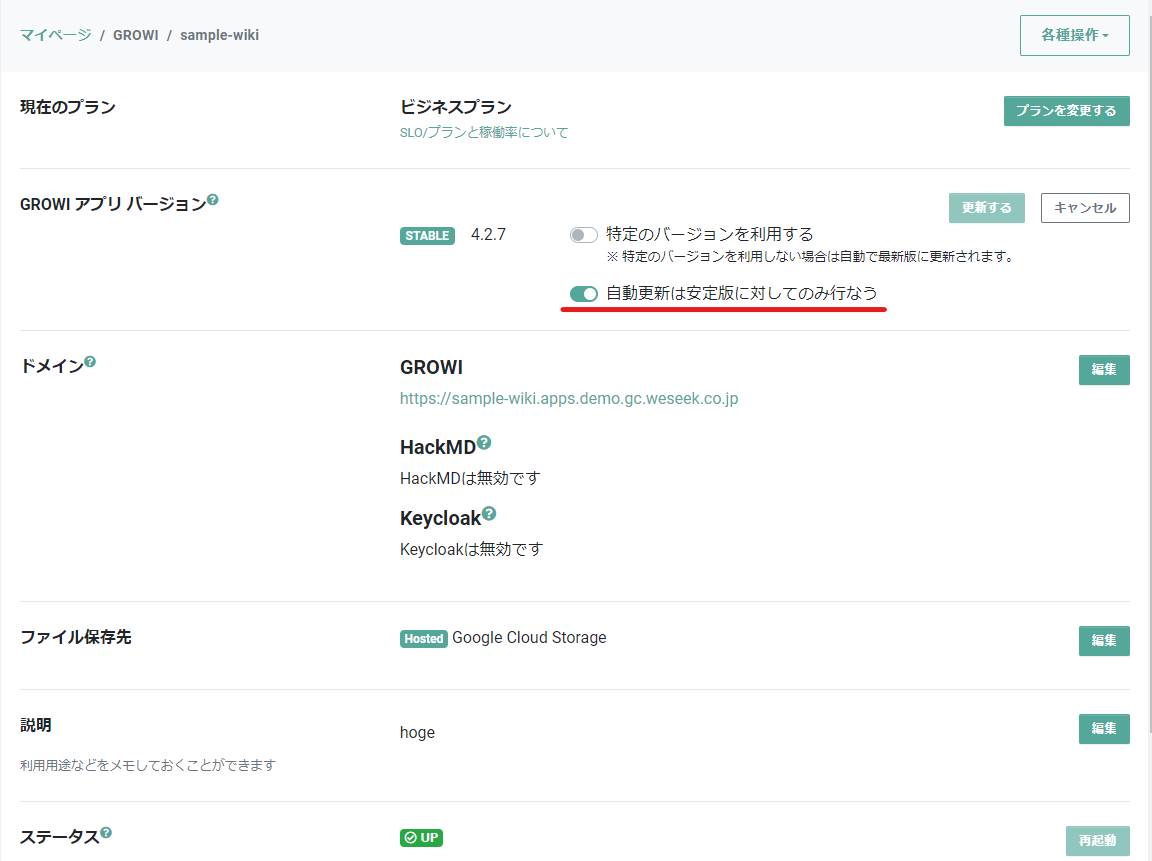Click 現在のプラン section label
This screenshot has width=1152, height=861.
[68, 107]
